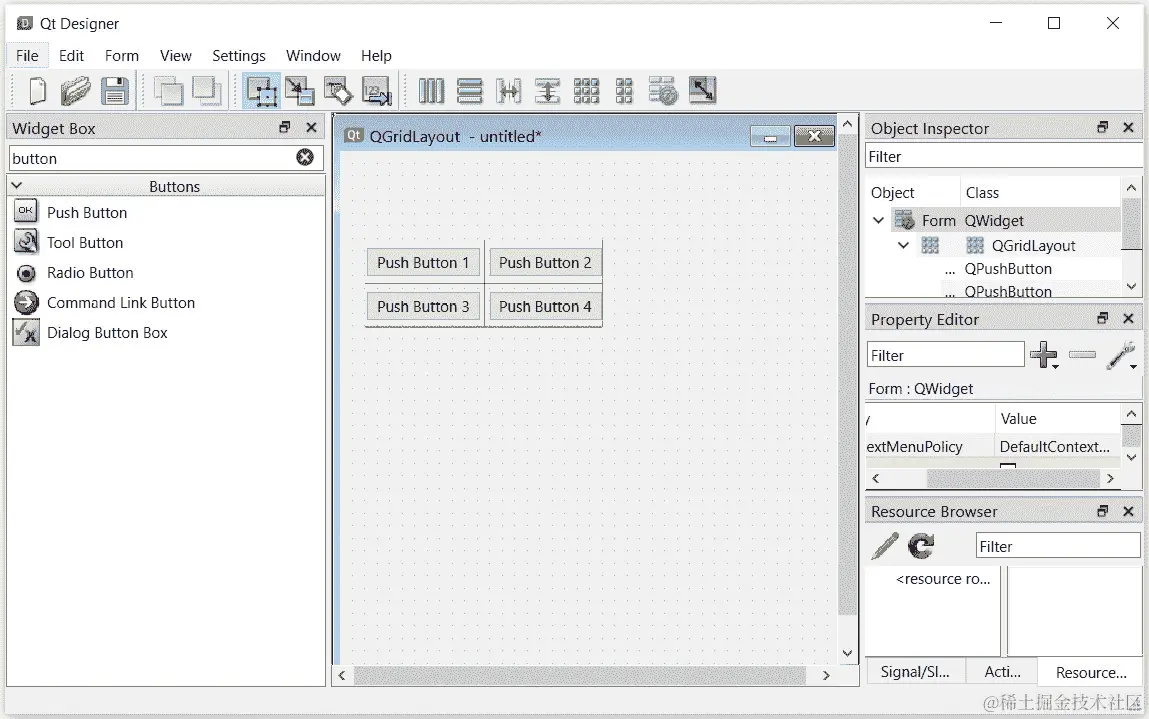The width and height of the screenshot is (1149, 719).
Task: Remove dynamic property with minus icon
Action: point(1082,355)
